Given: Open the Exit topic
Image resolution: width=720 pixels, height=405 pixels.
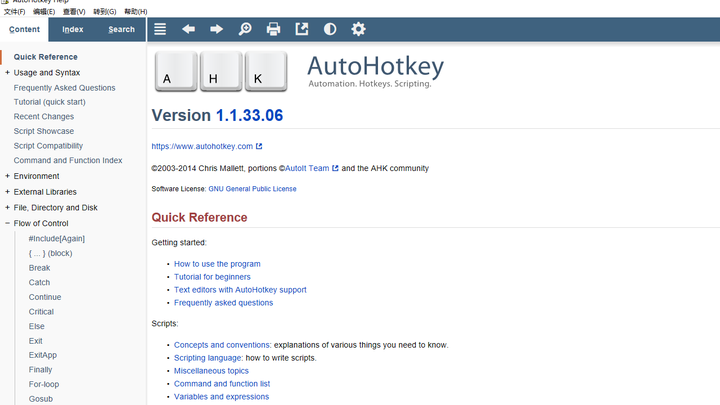Looking at the screenshot, I should point(35,341).
